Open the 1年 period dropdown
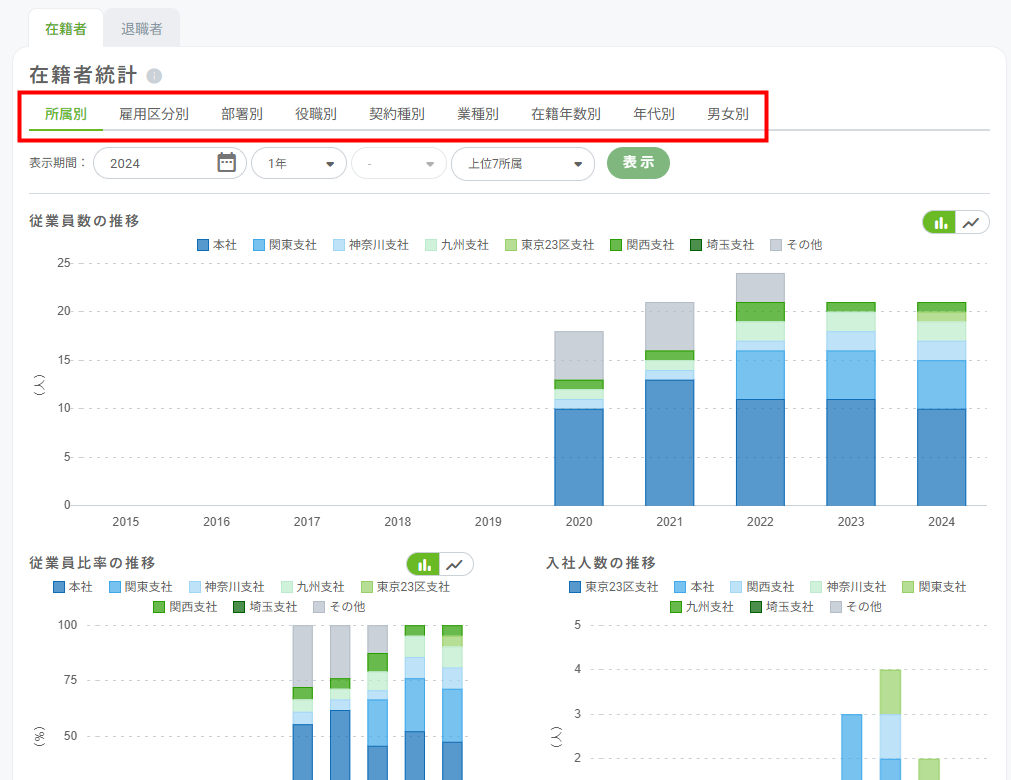Image resolution: width=1011 pixels, height=780 pixels. pyautogui.click(x=299, y=164)
